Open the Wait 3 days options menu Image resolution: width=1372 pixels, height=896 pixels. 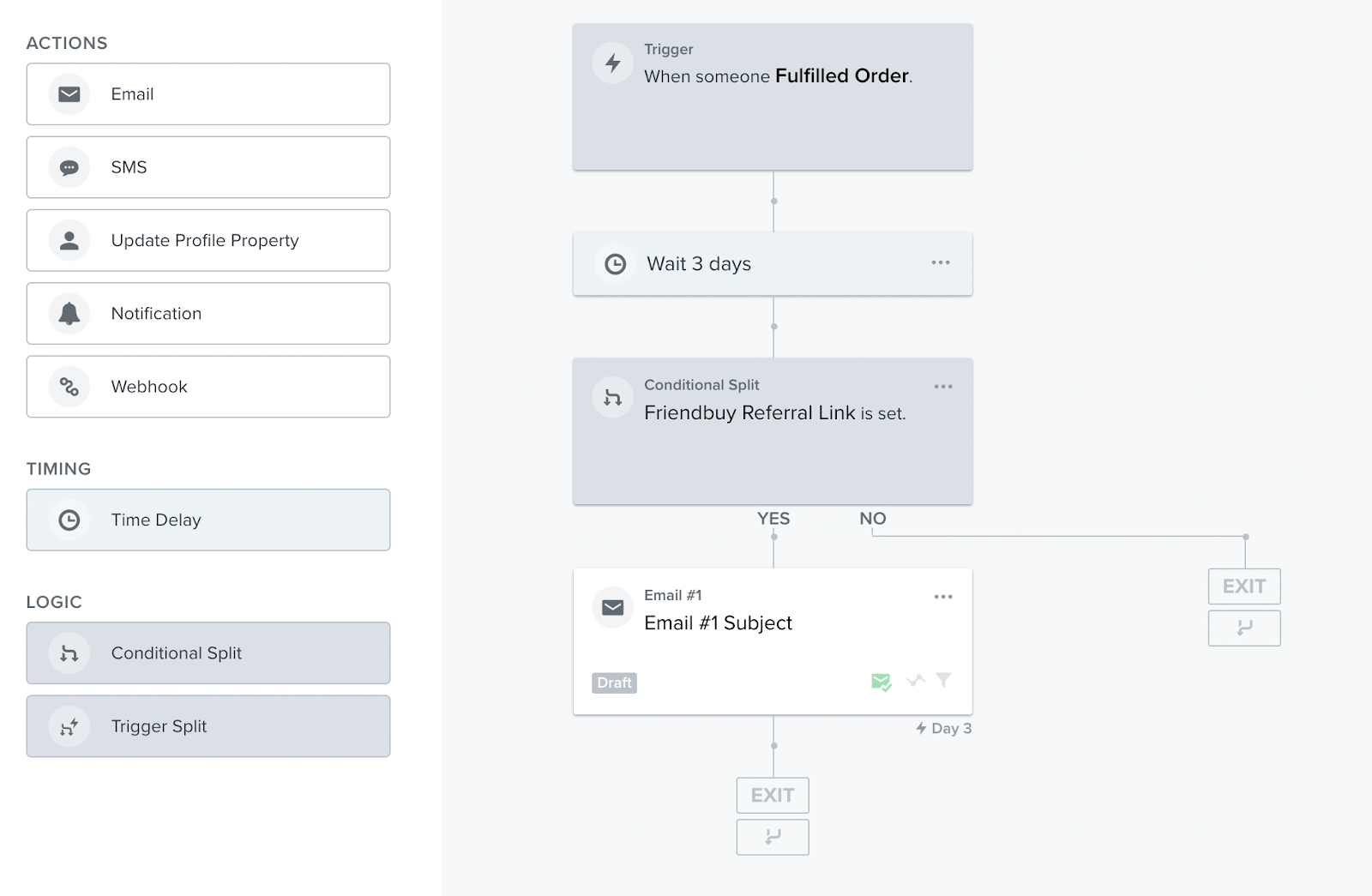pos(941,263)
